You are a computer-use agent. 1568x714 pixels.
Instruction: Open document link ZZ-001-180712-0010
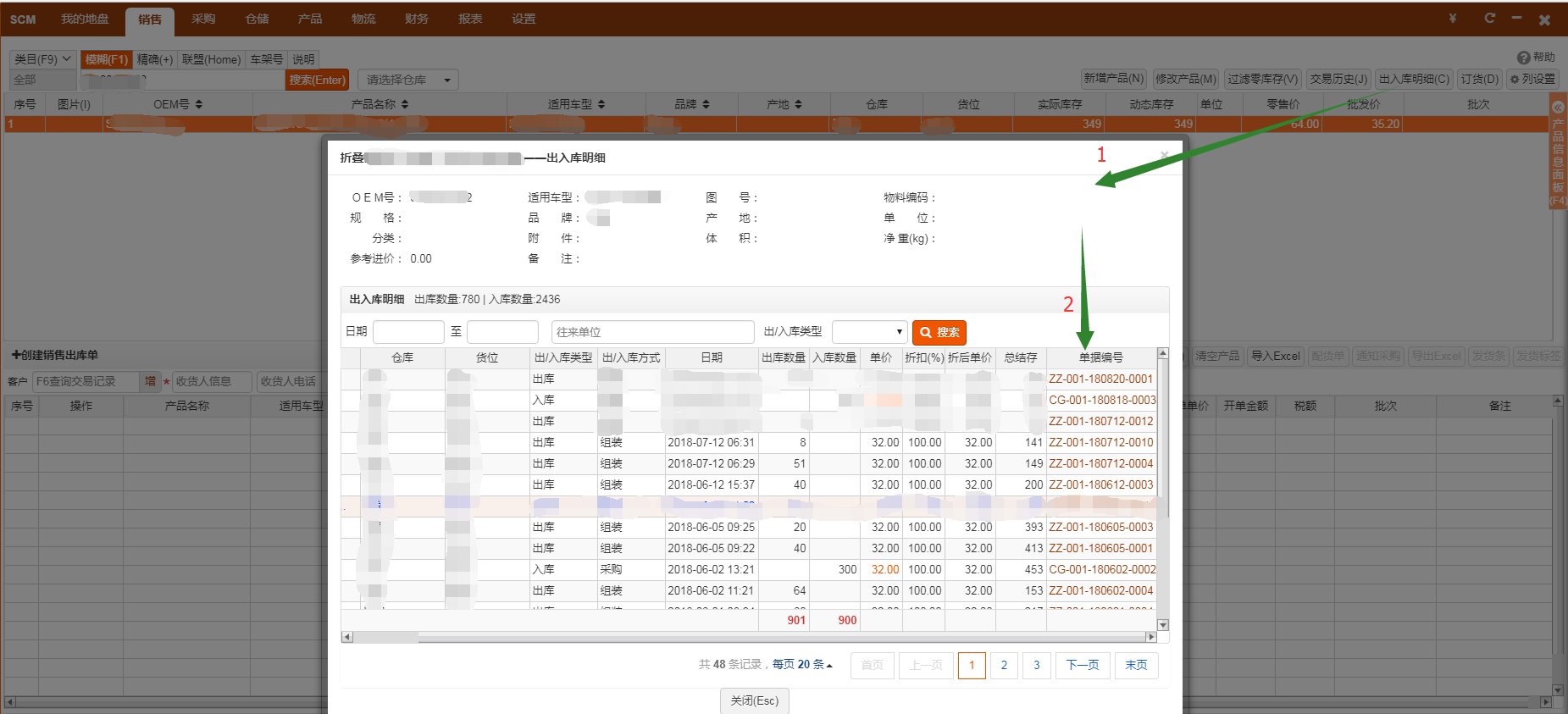pos(1100,442)
